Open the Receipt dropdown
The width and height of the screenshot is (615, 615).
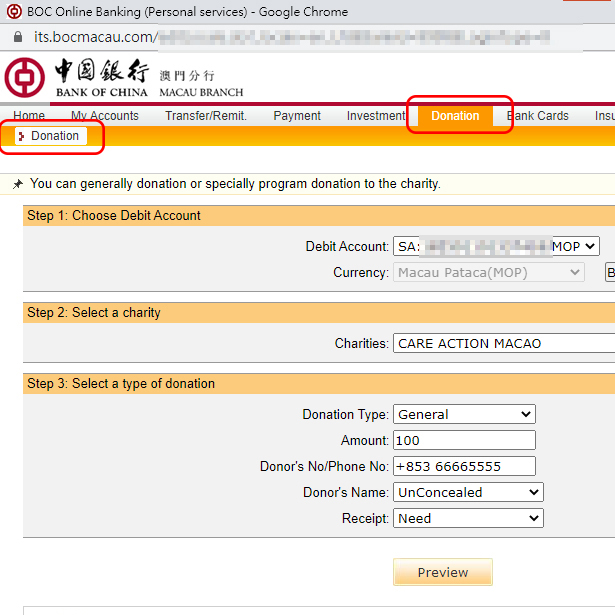point(468,518)
